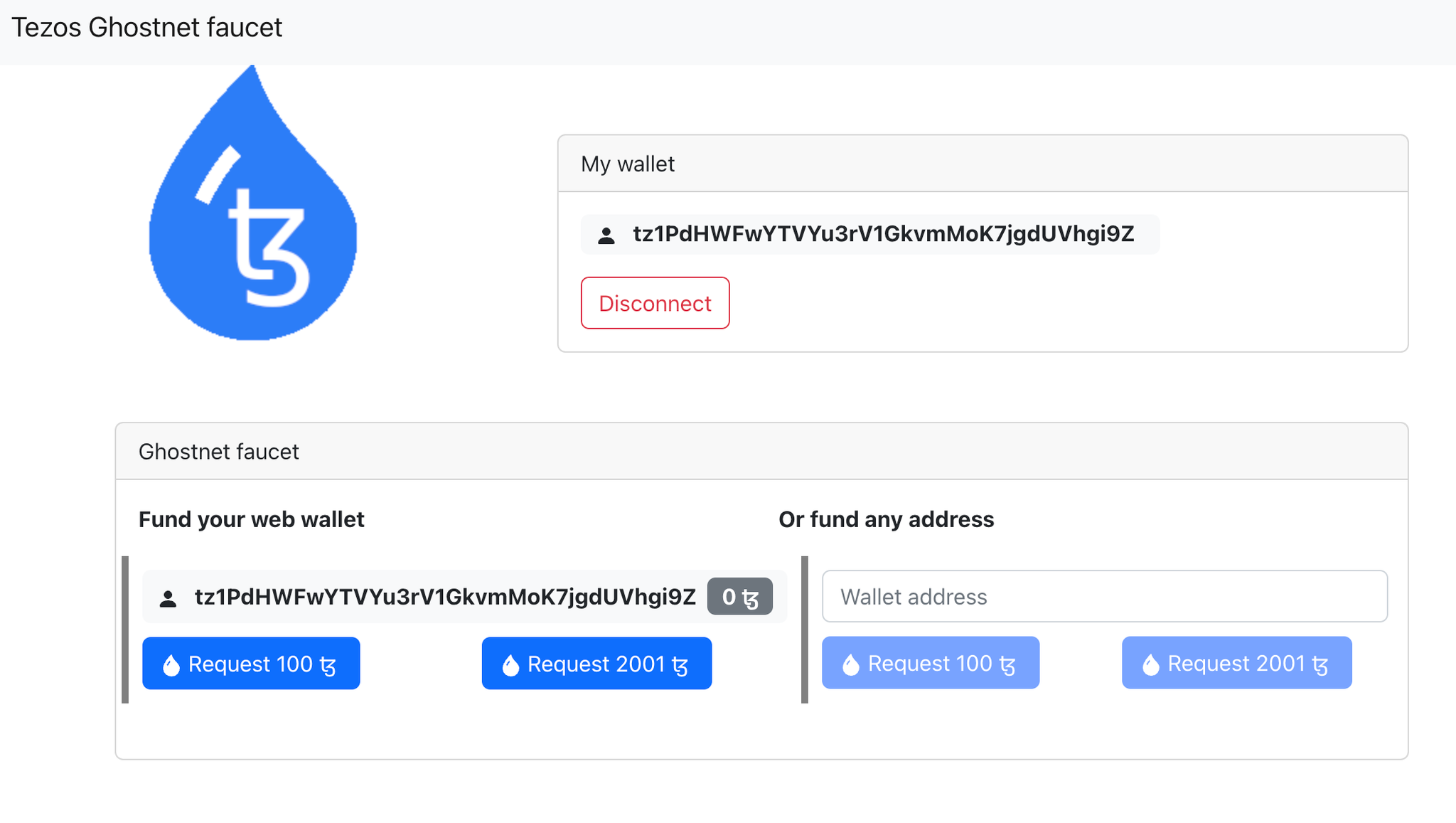Select the wallet address in the My wallet card
The width and height of the screenshot is (1456, 823).
tap(884, 234)
